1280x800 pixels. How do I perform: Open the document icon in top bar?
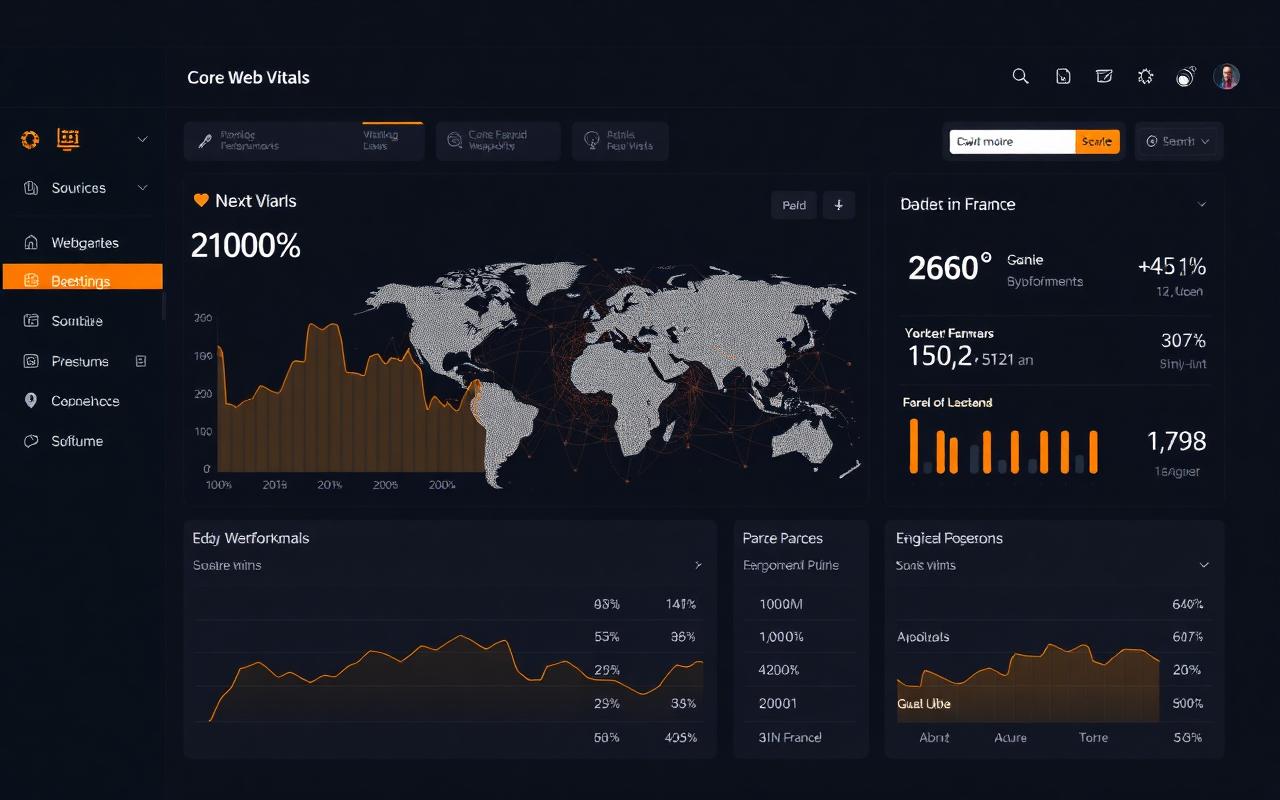pyautogui.click(x=1063, y=76)
